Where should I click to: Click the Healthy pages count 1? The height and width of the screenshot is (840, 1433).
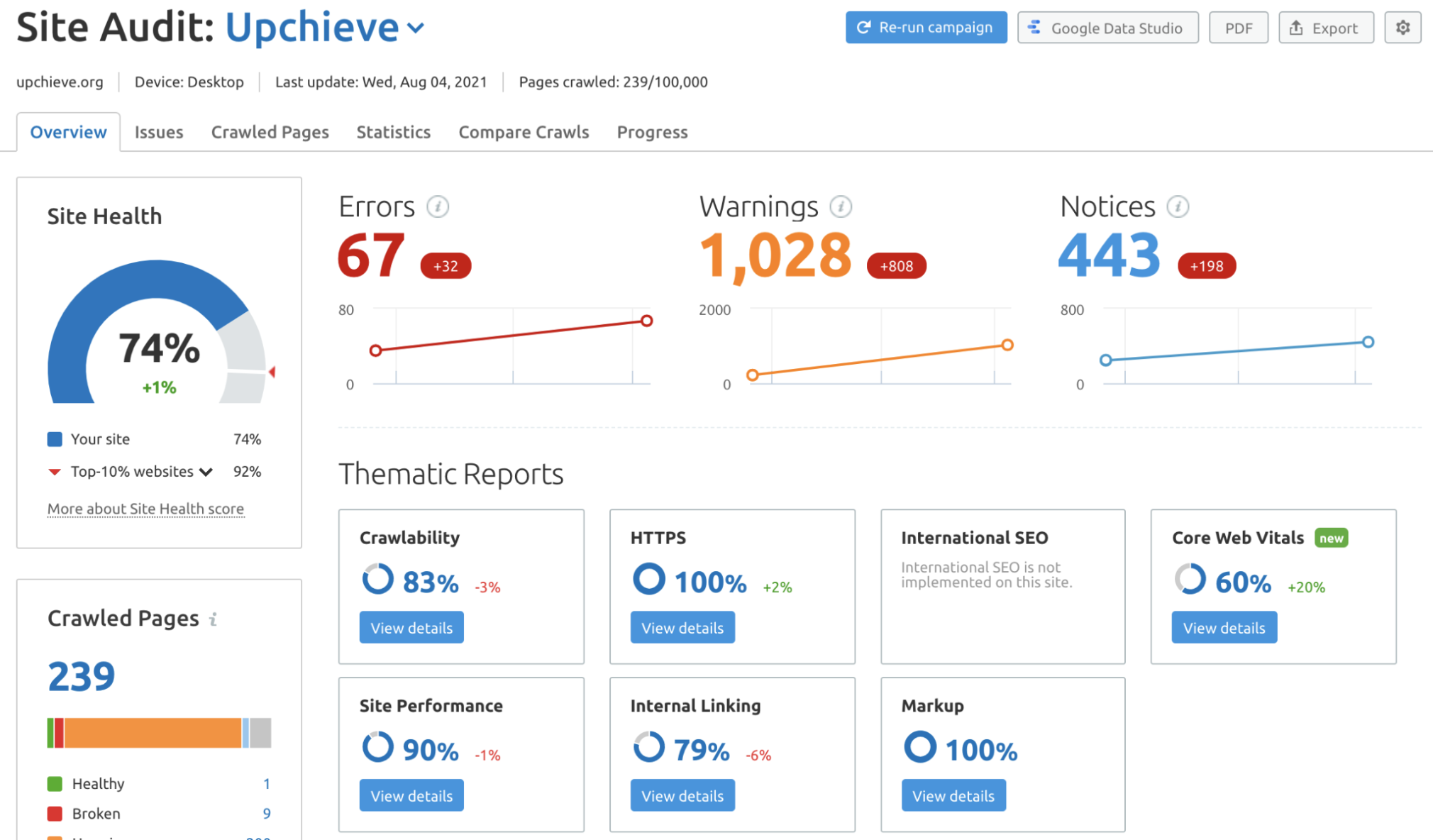pyautogui.click(x=267, y=784)
